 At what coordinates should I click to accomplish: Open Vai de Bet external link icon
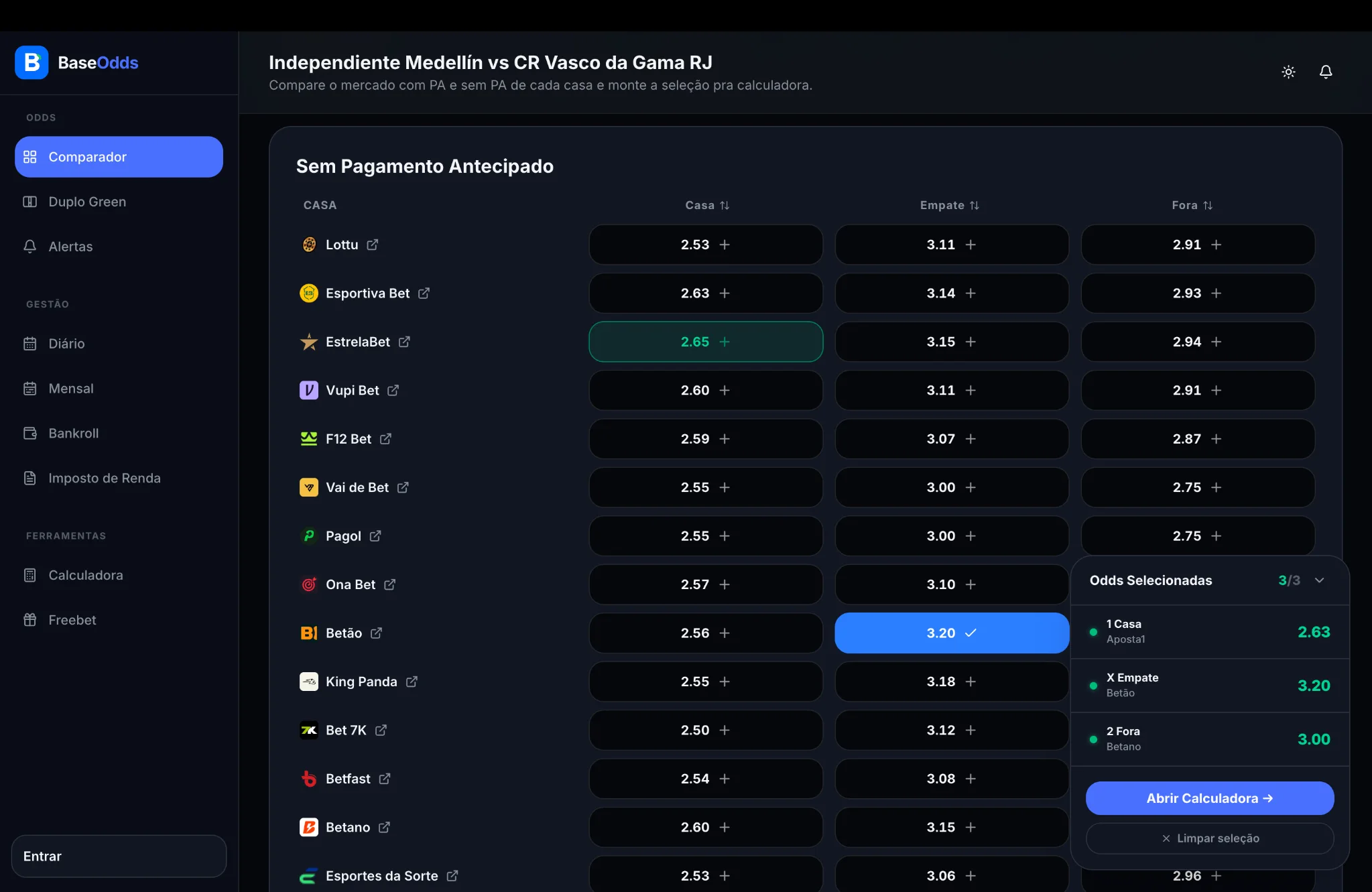pos(403,487)
